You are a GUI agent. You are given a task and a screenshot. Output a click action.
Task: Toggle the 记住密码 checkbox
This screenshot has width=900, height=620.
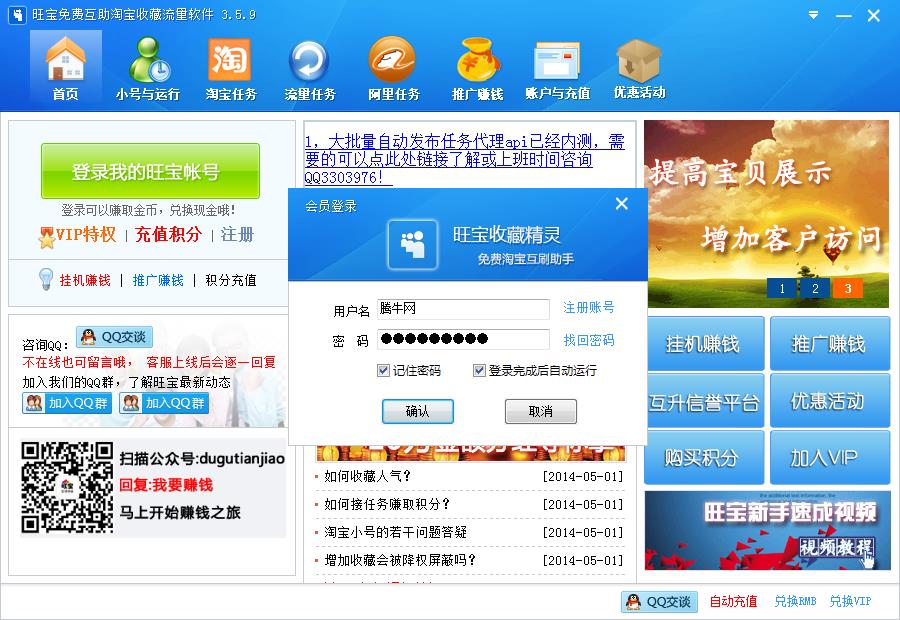[383, 370]
